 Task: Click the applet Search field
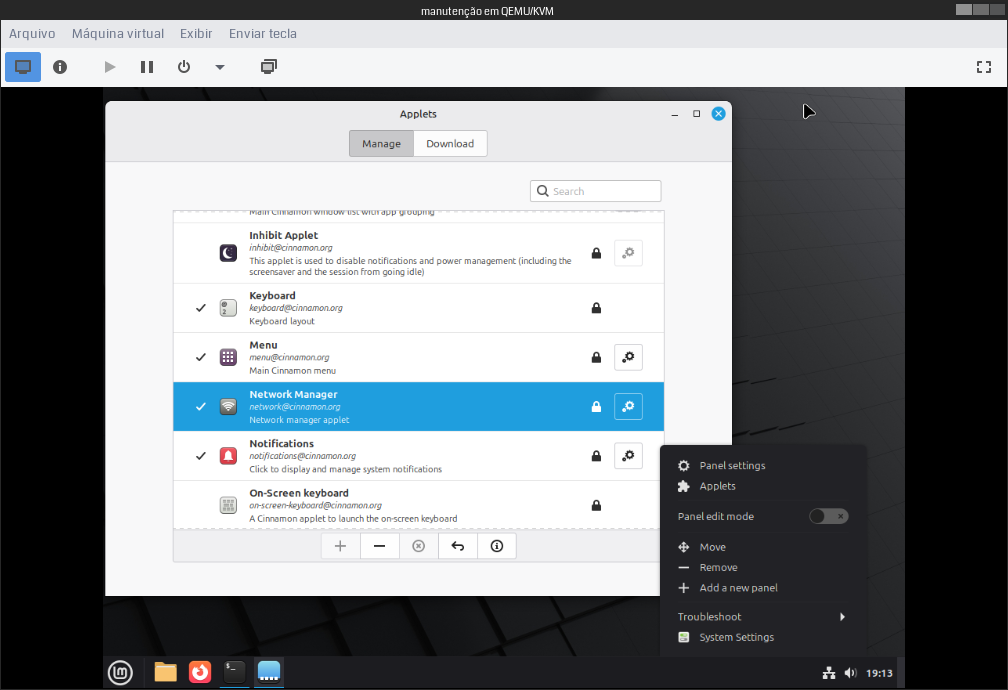[x=596, y=191]
